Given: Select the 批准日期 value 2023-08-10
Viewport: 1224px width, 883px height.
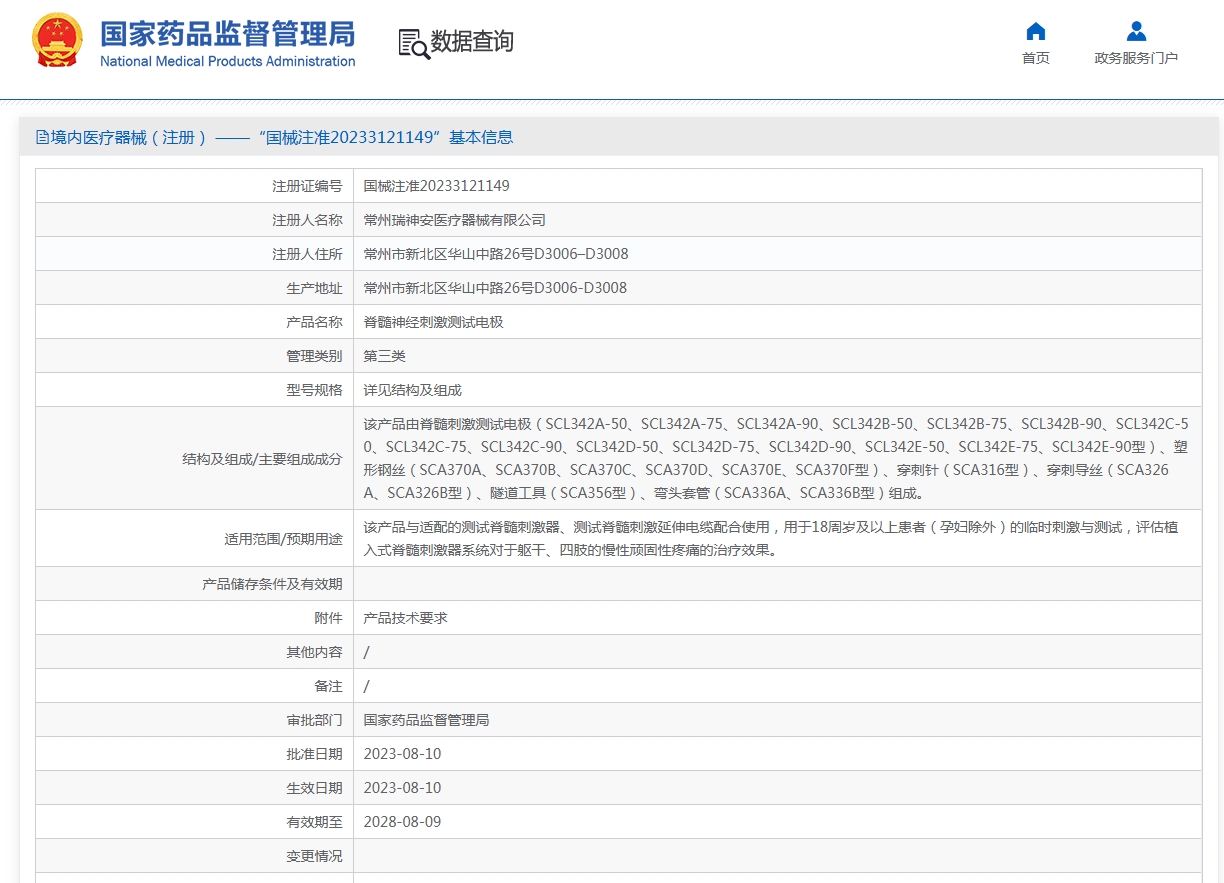Looking at the screenshot, I should pos(402,754).
